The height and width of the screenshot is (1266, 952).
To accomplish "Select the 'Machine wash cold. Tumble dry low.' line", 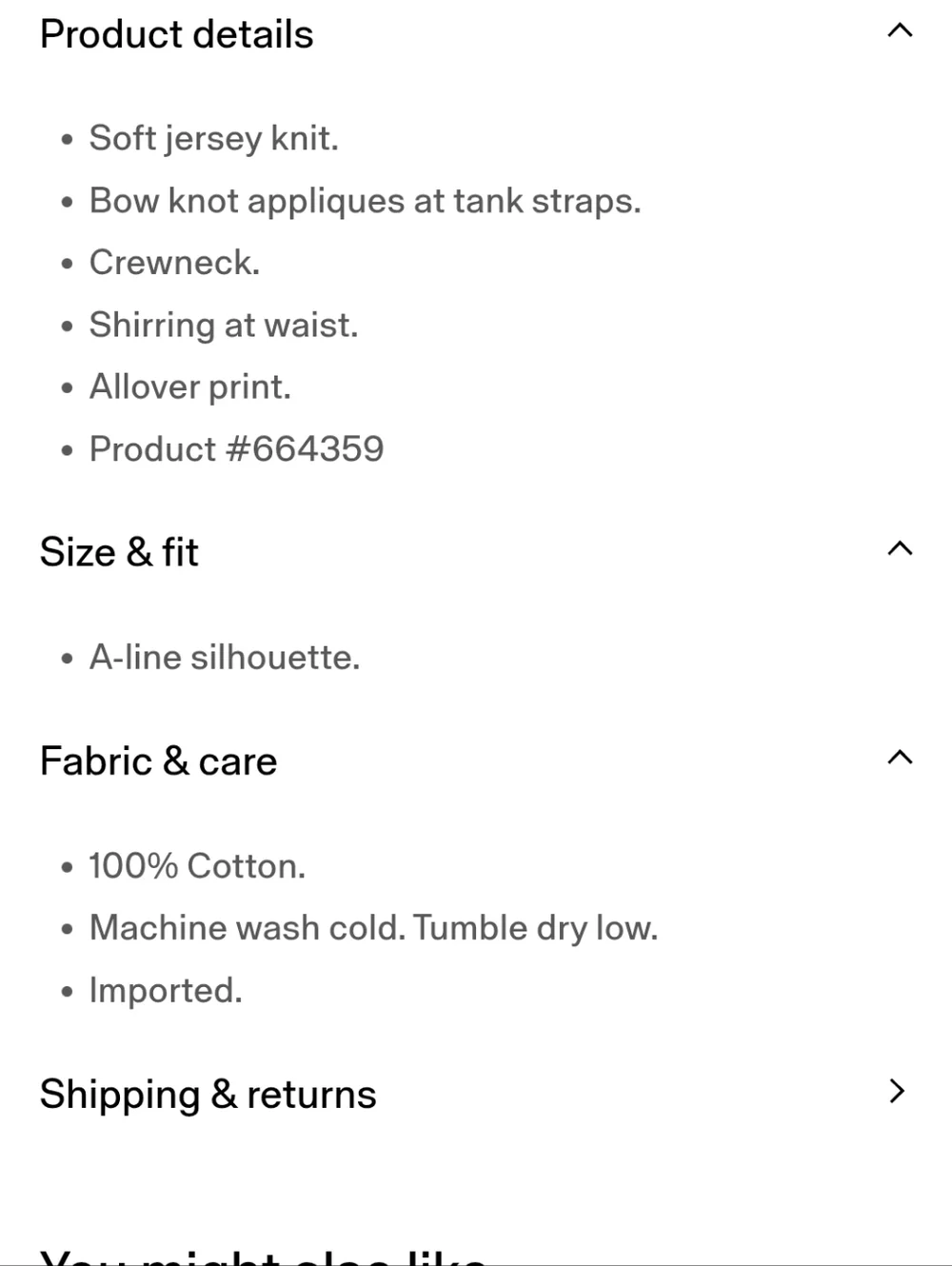I will 374,928.
